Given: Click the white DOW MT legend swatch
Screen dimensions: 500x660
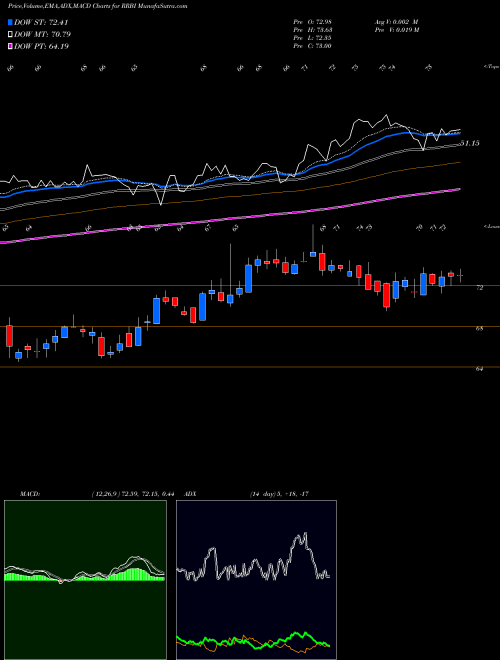Looking at the screenshot, I should point(10,35).
